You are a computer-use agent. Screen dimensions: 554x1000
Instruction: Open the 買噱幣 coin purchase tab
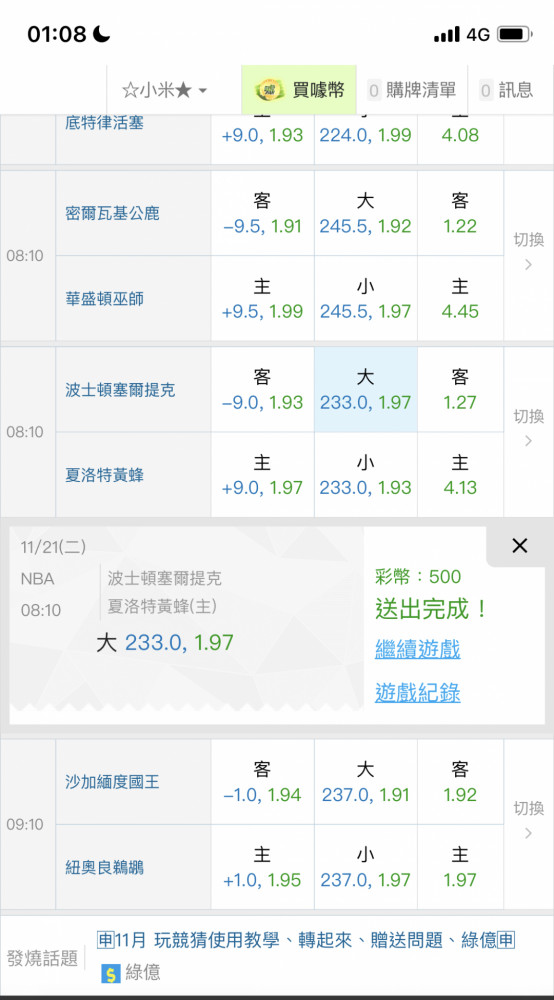click(x=298, y=89)
